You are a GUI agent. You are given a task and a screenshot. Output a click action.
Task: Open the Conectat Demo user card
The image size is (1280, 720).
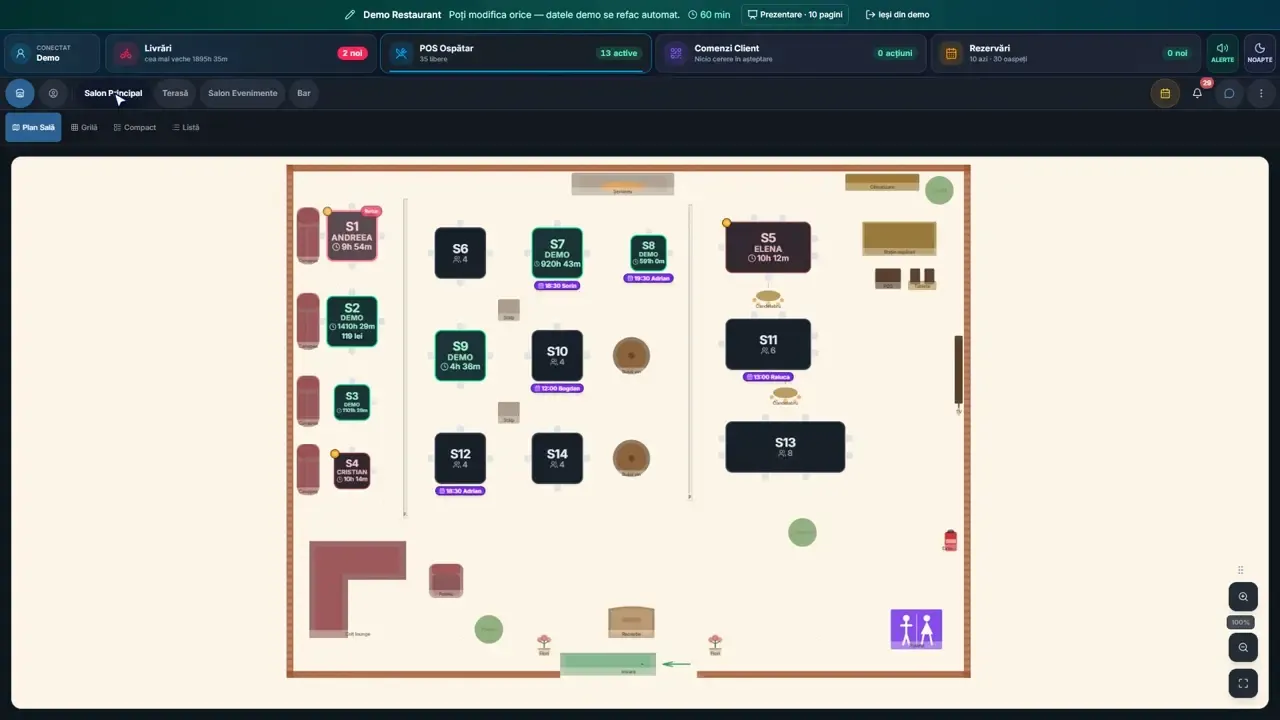click(x=52, y=53)
